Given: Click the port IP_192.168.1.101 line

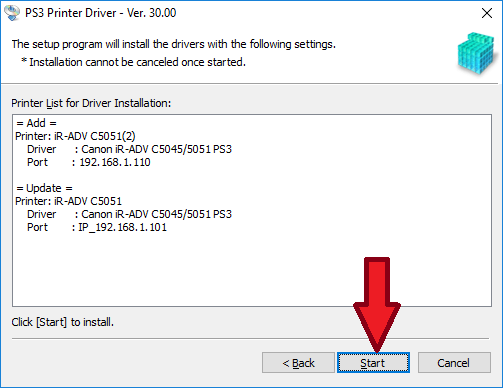Looking at the screenshot, I should click(x=97, y=227).
